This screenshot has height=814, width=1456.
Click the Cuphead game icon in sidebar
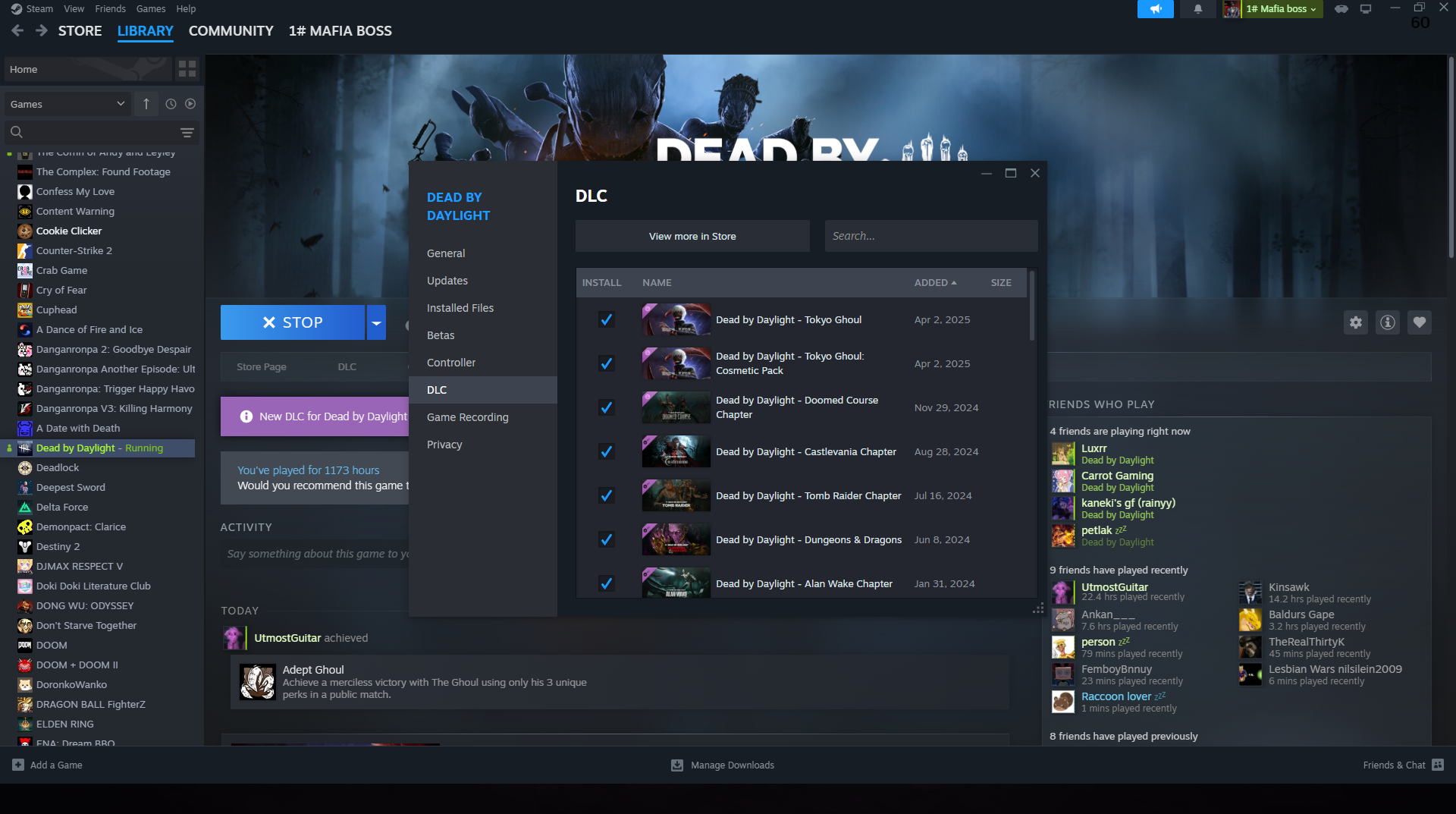click(25, 310)
